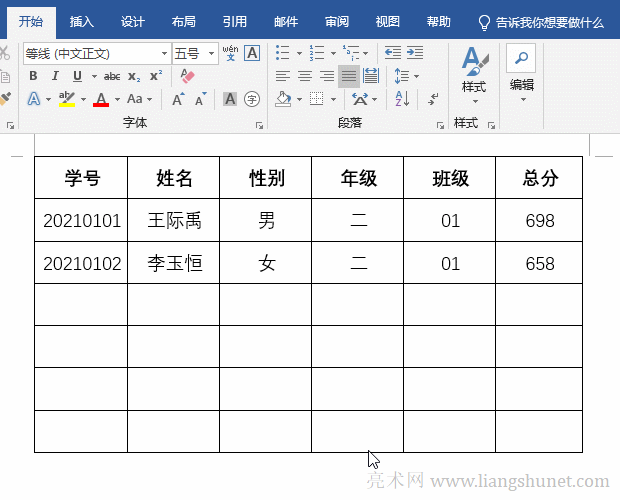620x500 pixels.
Task: Click the Format Painter brush icon
Action: (5, 99)
